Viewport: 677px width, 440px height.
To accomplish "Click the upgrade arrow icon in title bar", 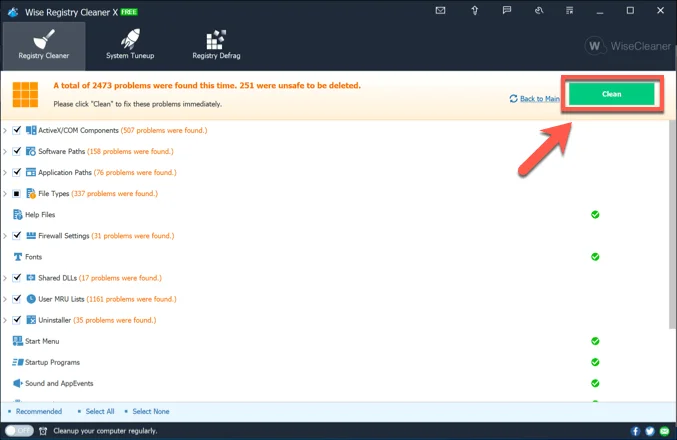I will pos(475,10).
